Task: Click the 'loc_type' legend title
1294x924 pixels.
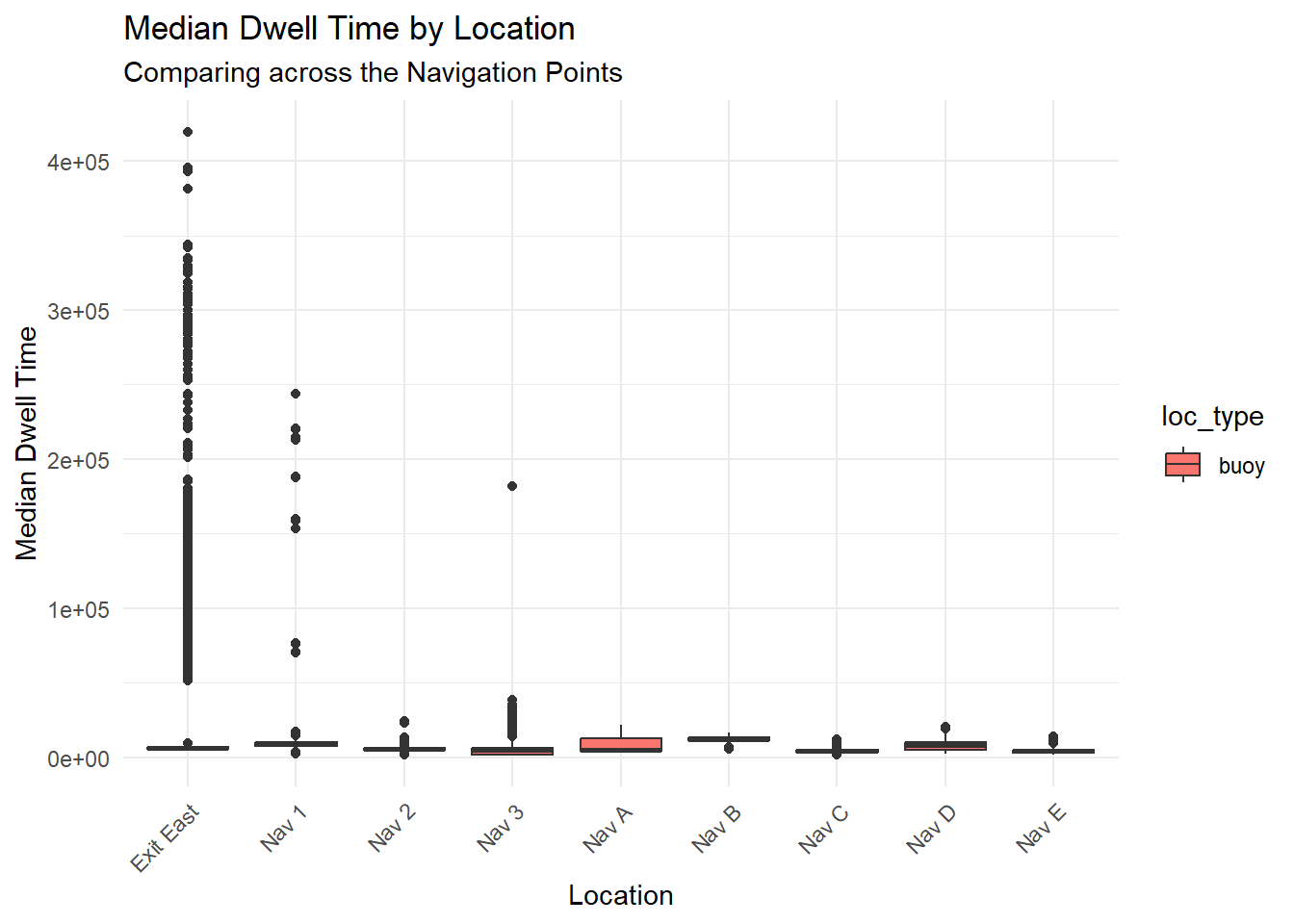Action: 1211,416
